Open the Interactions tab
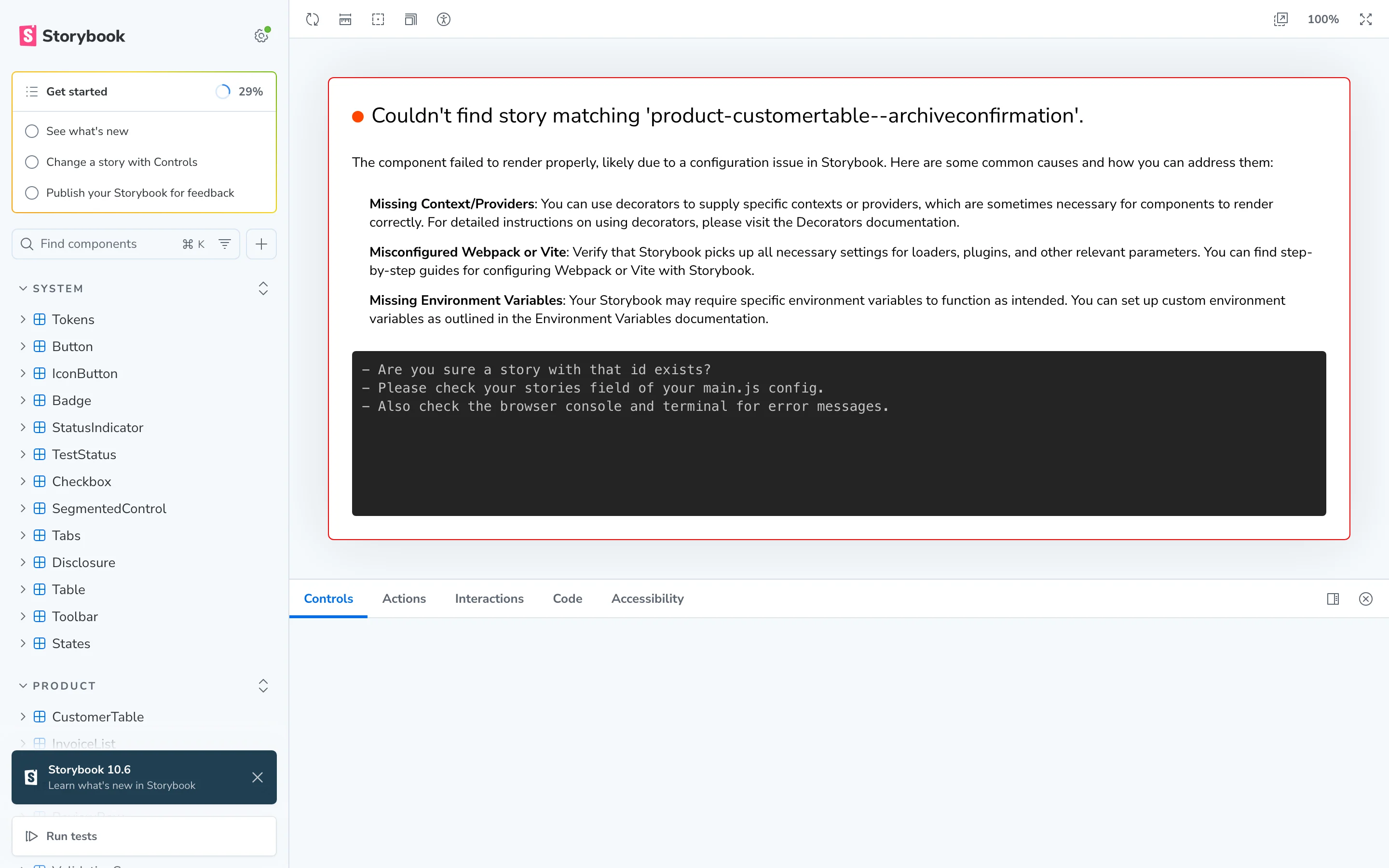This screenshot has height=868, width=1389. (x=489, y=599)
